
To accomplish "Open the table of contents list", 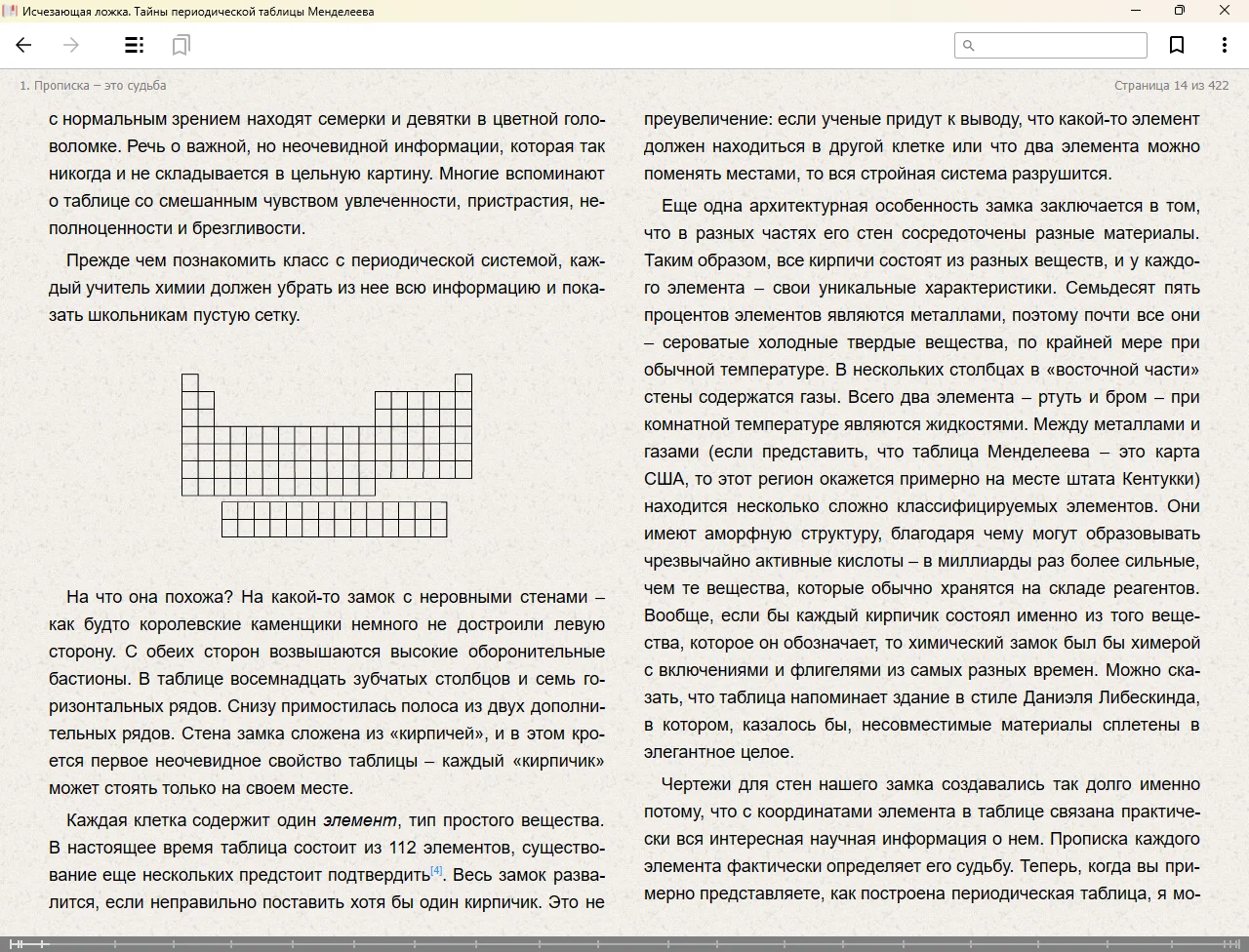I will click(135, 45).
